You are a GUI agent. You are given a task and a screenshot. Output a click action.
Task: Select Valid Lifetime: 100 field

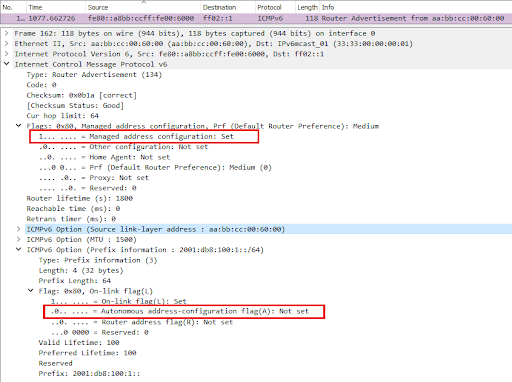(x=79, y=343)
